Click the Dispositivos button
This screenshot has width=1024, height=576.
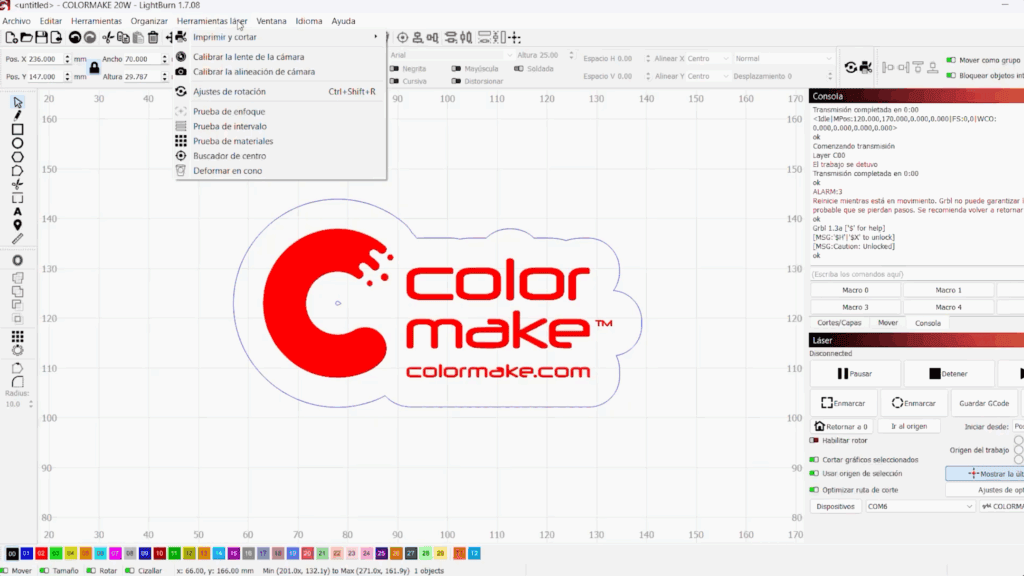[835, 506]
